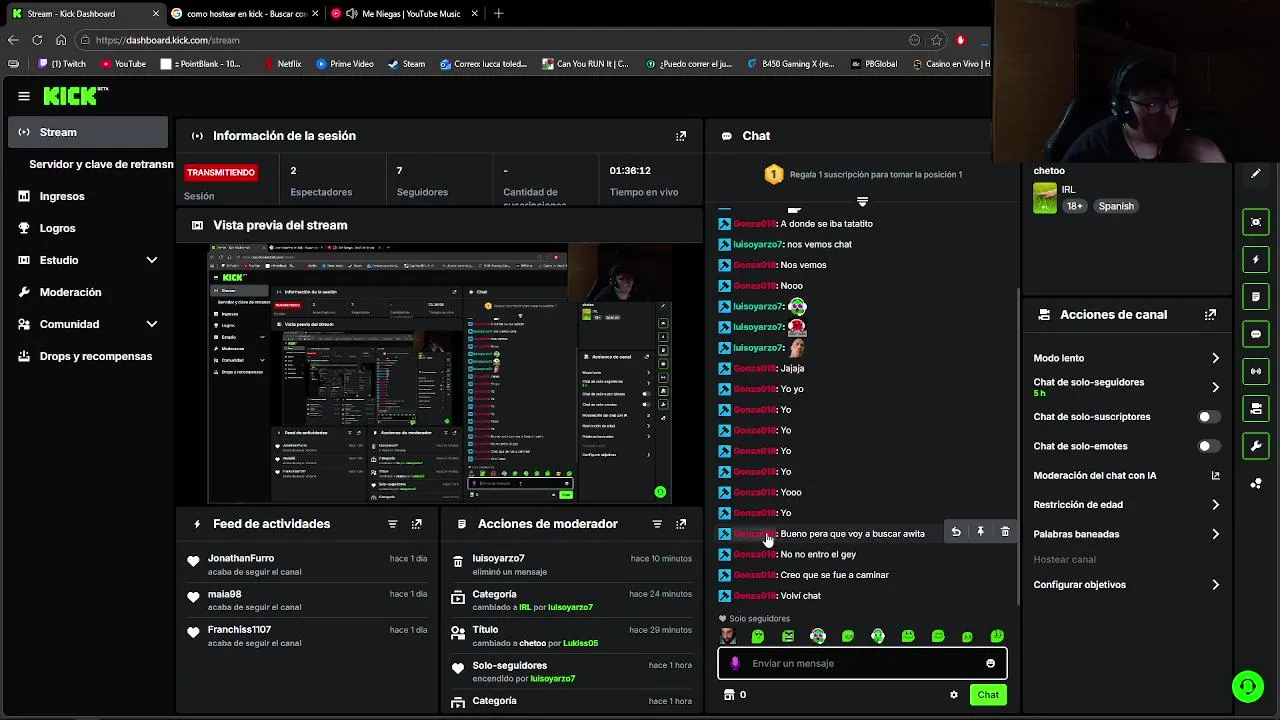The image size is (1280, 720).
Task: Expand the Comunidad sidebar section
Action: coord(152,324)
